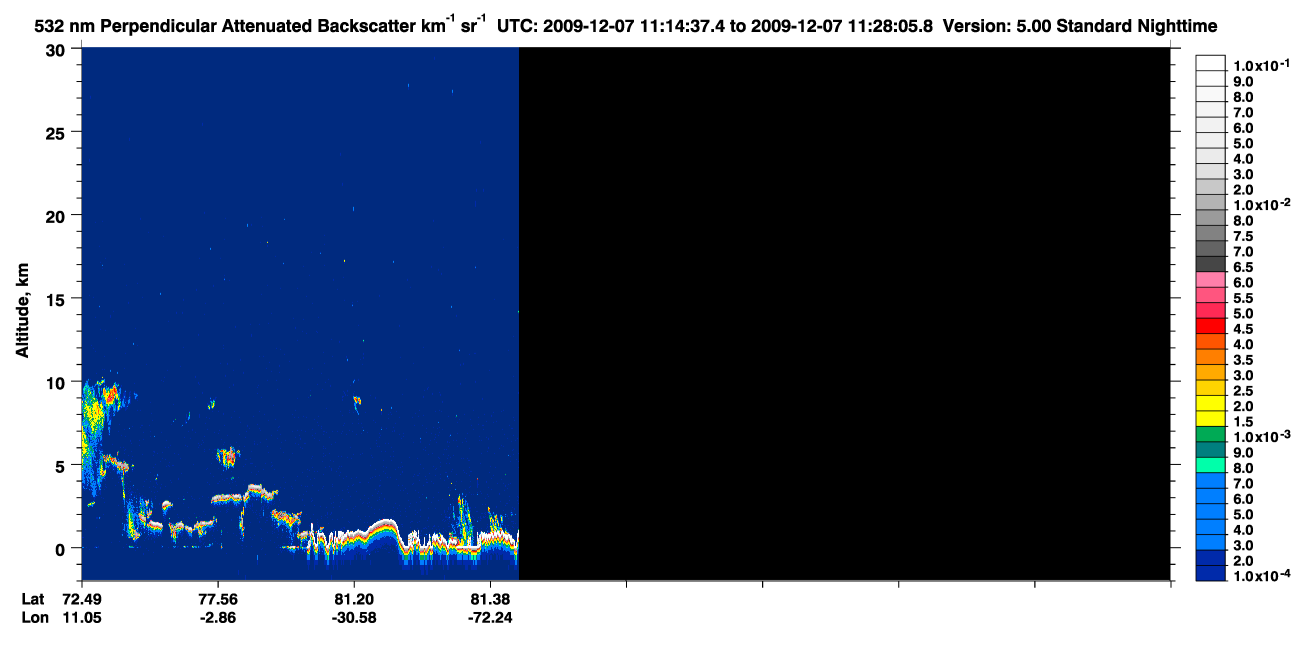The image size is (1300, 667).
Task: Select the '7.5' colorbar value
Action: 1243,236
